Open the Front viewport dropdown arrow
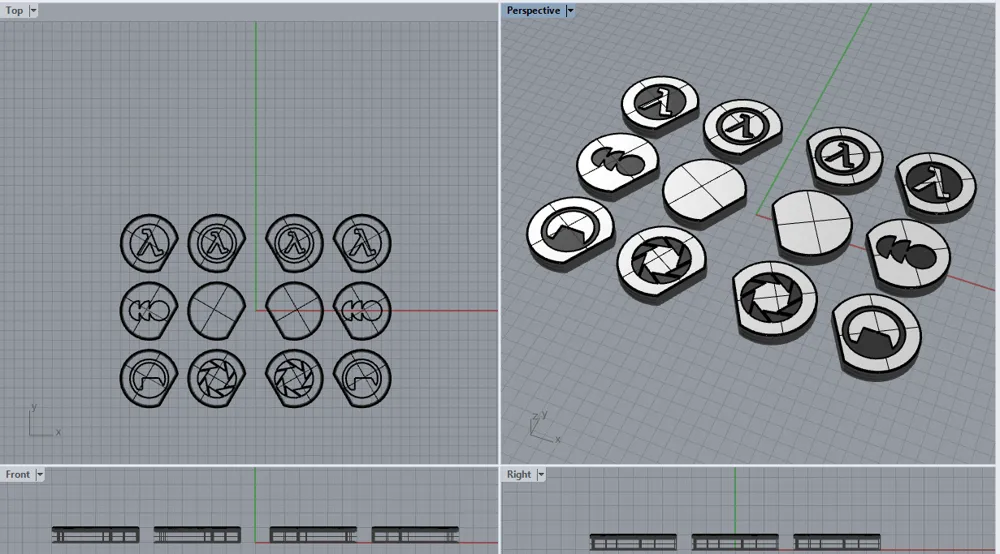 40,474
